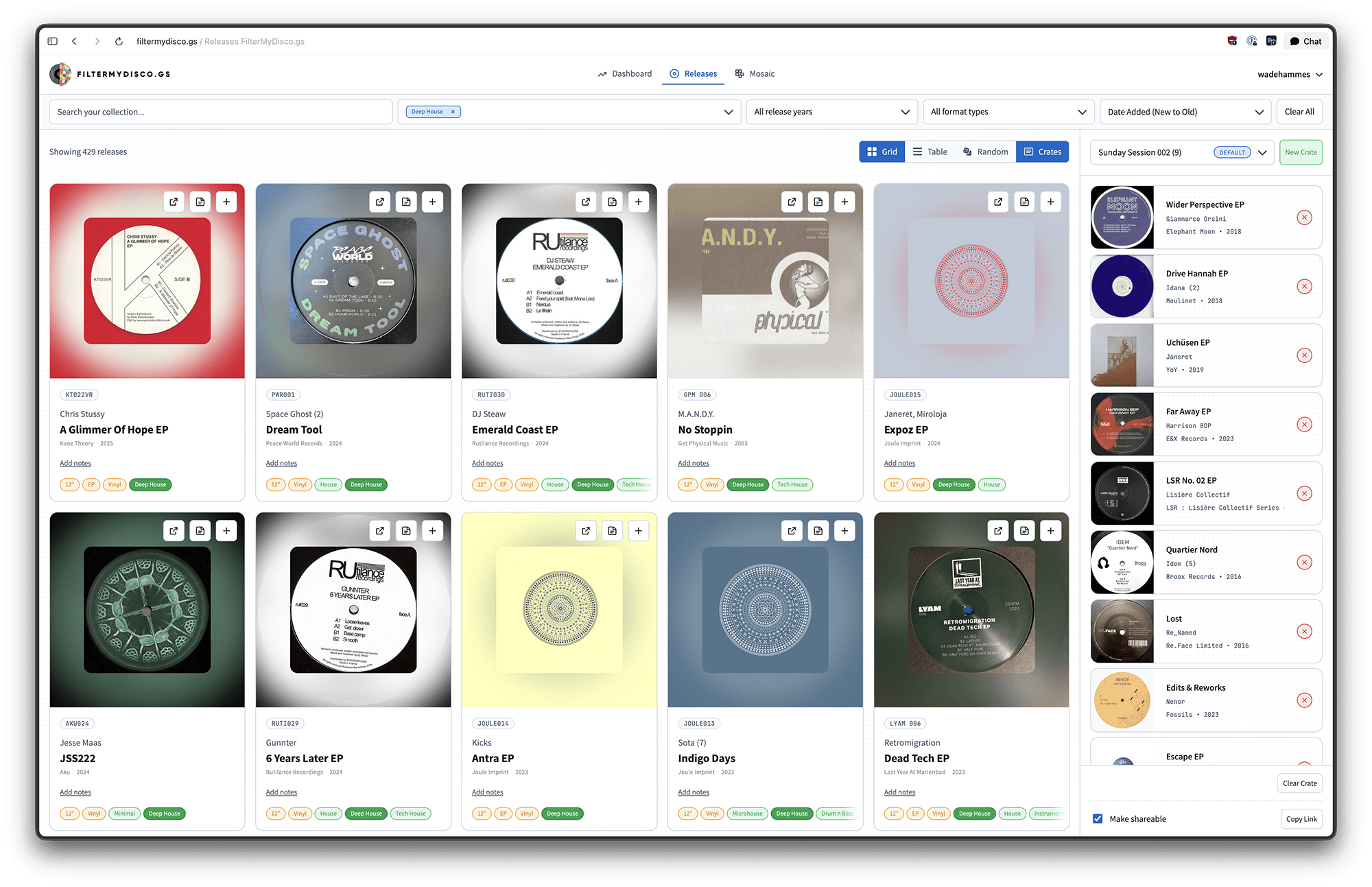Open external link on JSS222 card

click(174, 530)
